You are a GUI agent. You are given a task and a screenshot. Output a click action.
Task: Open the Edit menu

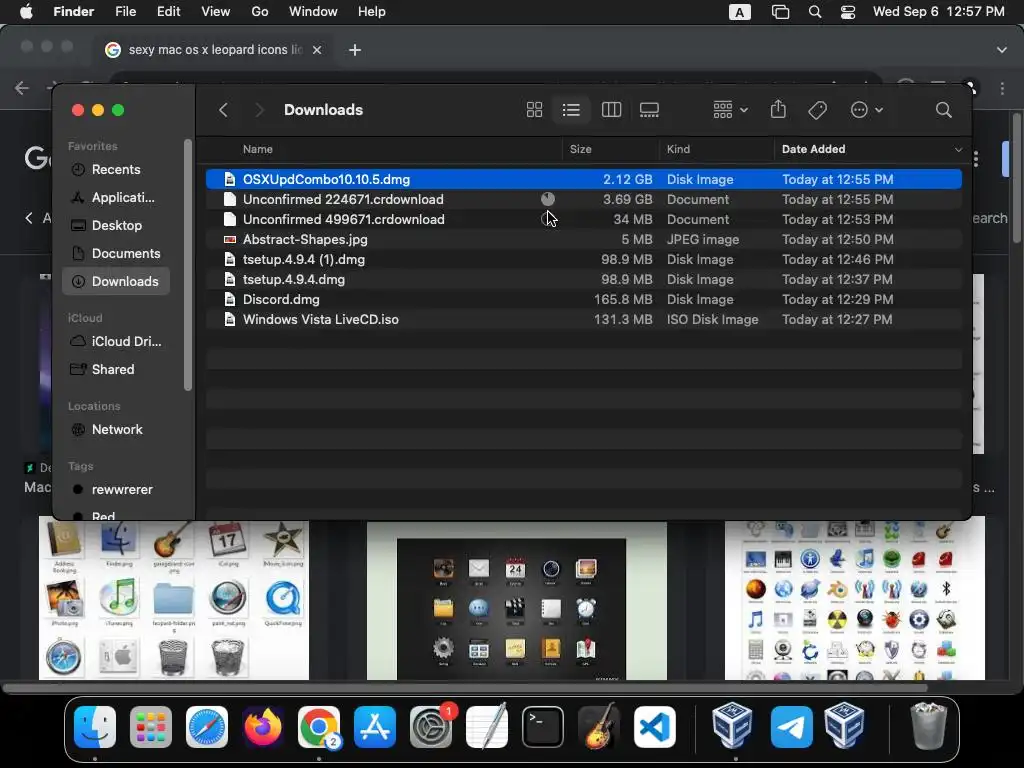168,12
